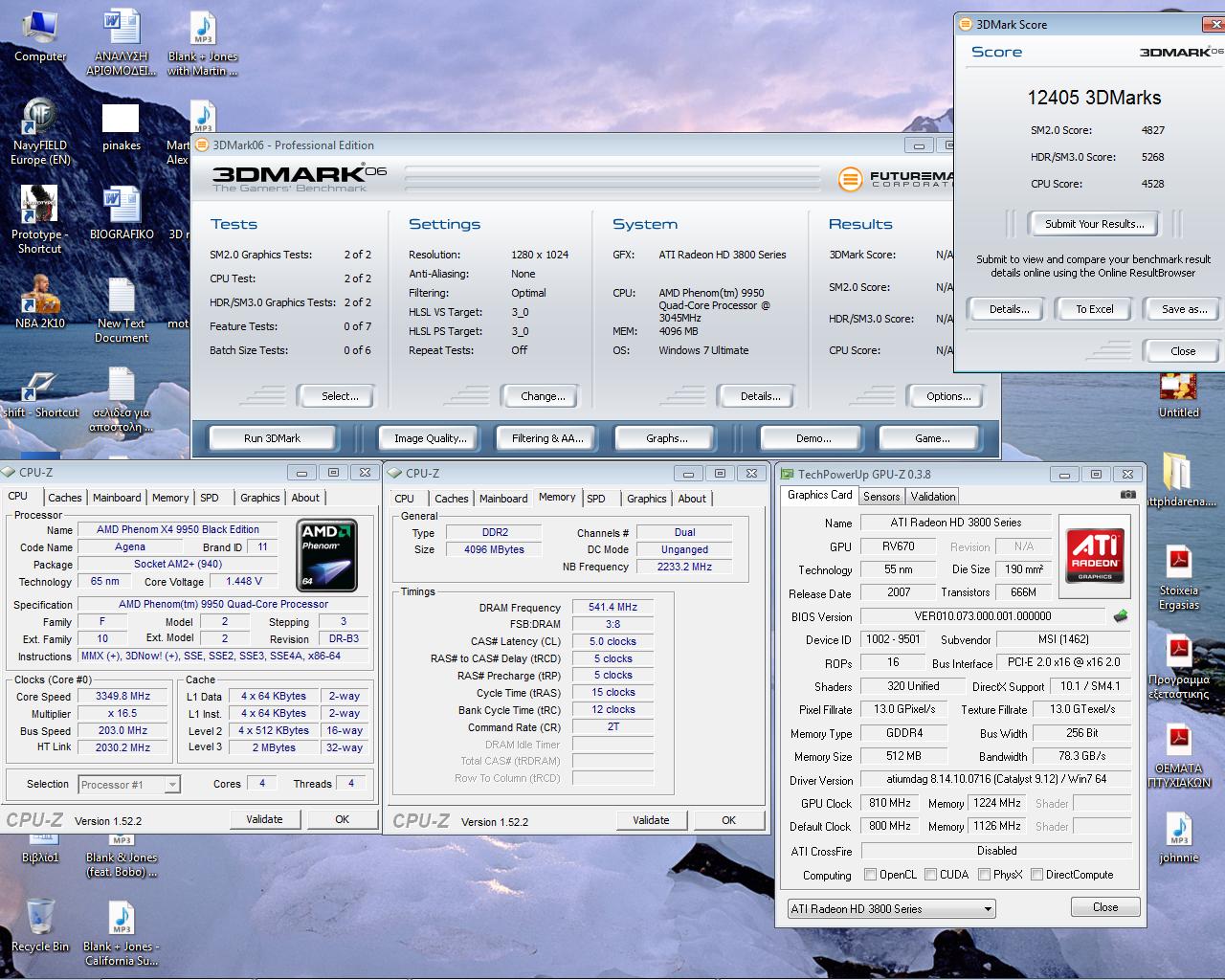Screen dimensions: 1225x980
Task: Open the BIOGRAFIKO Word document
Action: click(x=121, y=213)
